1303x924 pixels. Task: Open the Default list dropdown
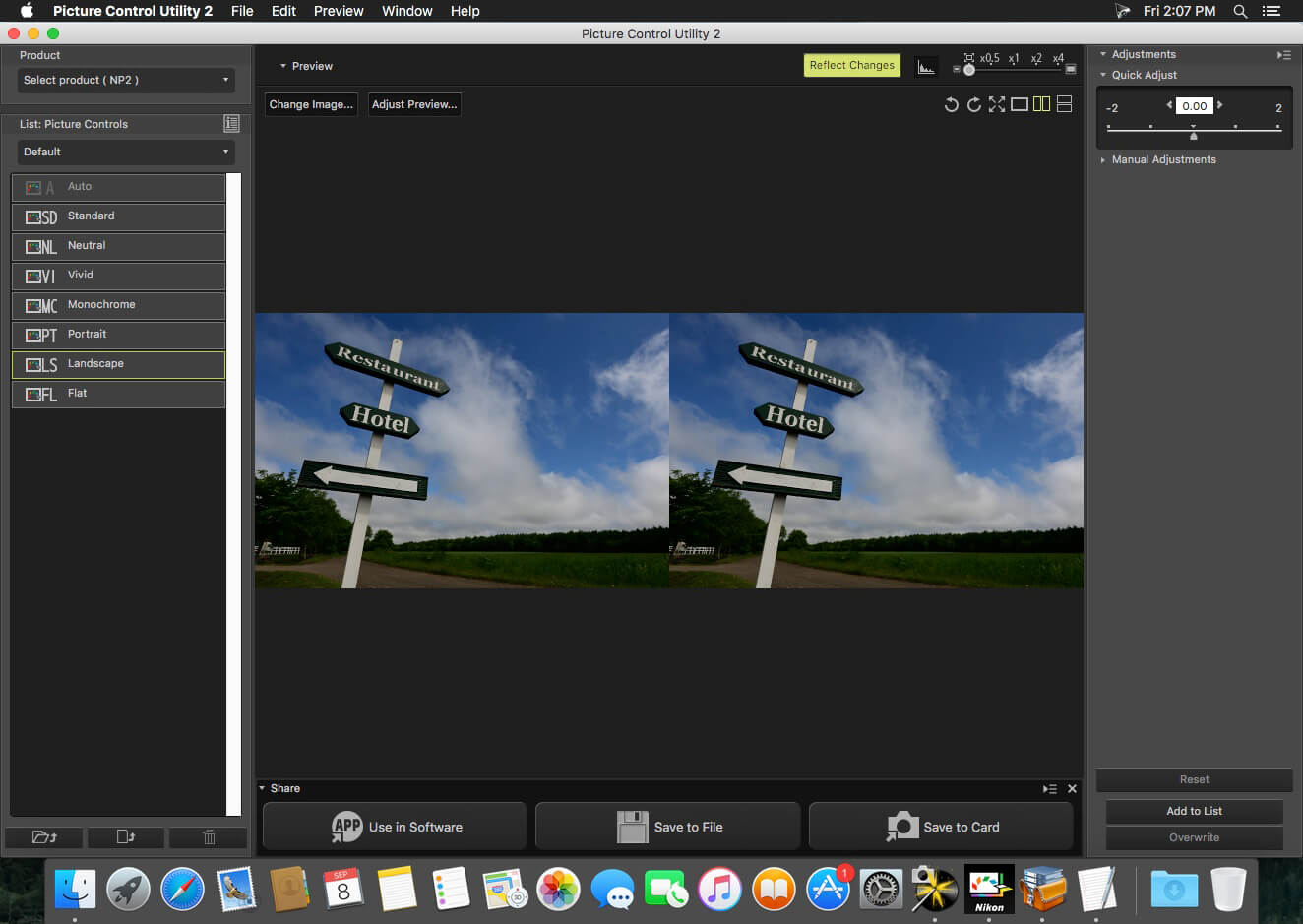(x=126, y=152)
